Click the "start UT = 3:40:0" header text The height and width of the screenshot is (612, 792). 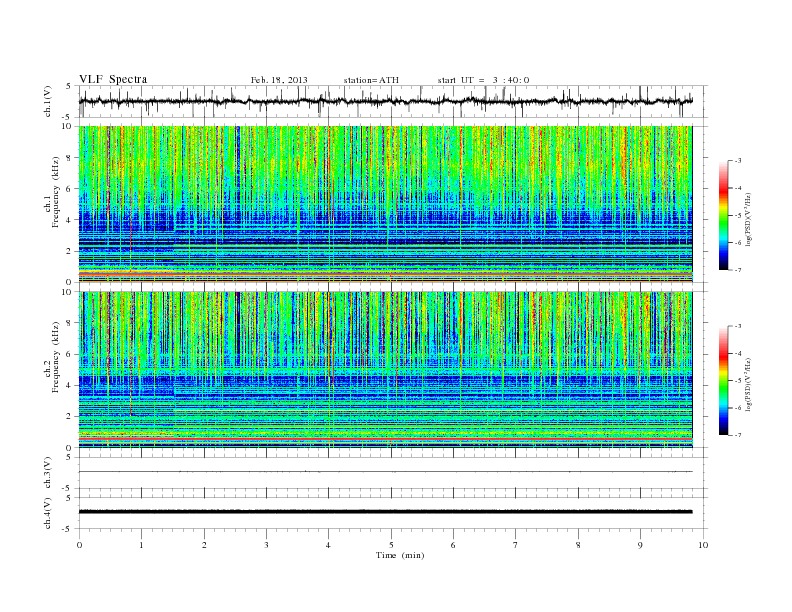pos(483,80)
